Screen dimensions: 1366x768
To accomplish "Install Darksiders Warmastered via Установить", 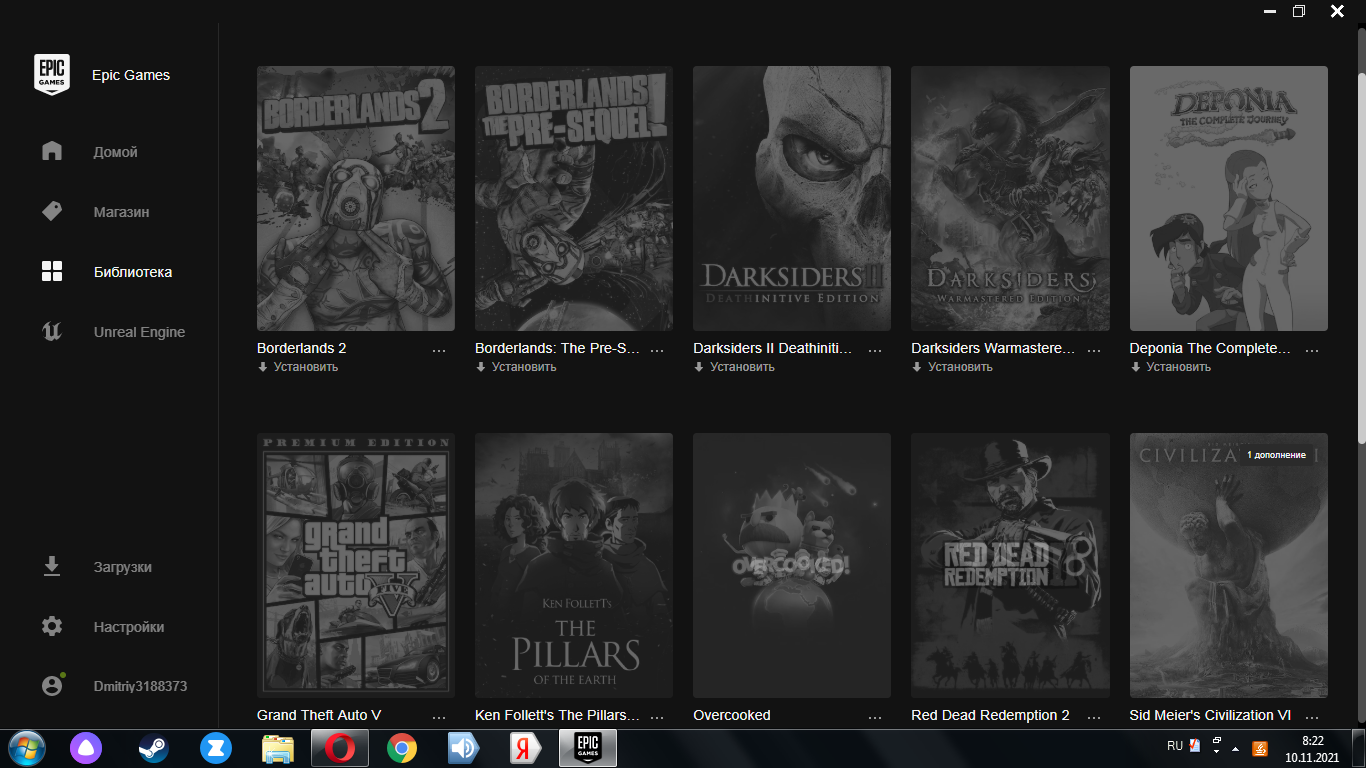I will pyautogui.click(x=952, y=367).
